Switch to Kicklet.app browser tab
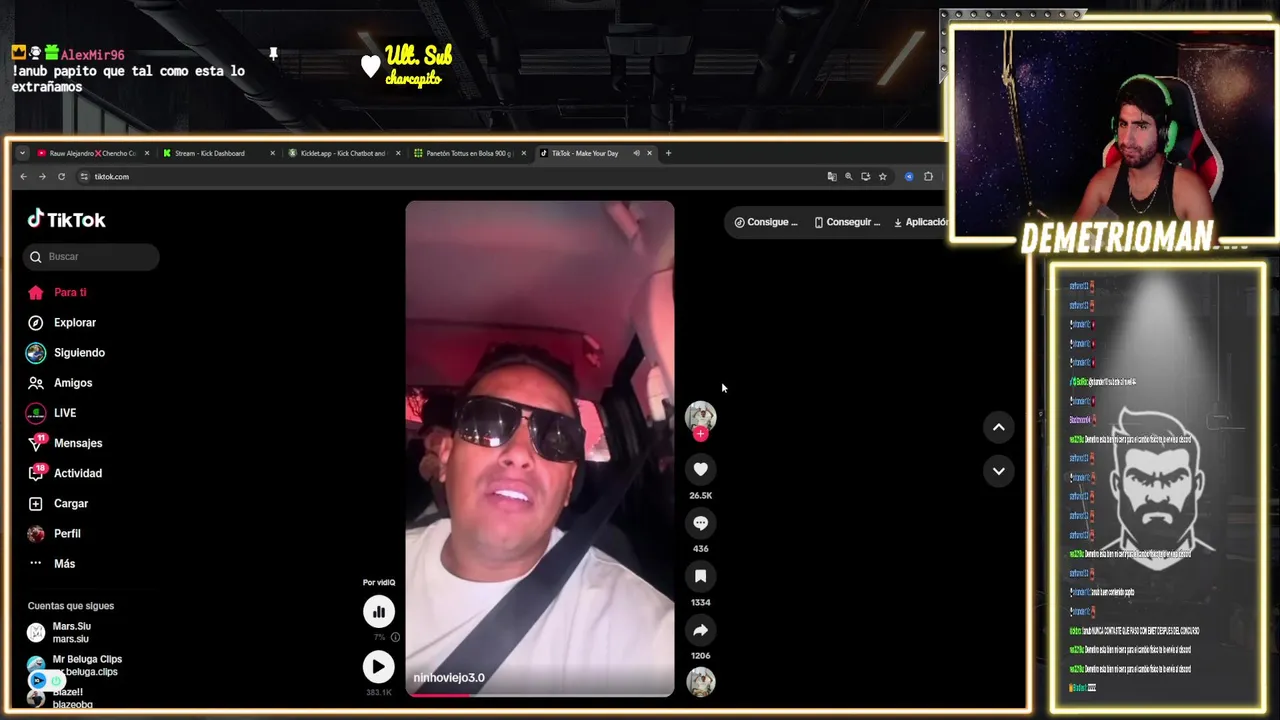The width and height of the screenshot is (1280, 720). tap(343, 153)
